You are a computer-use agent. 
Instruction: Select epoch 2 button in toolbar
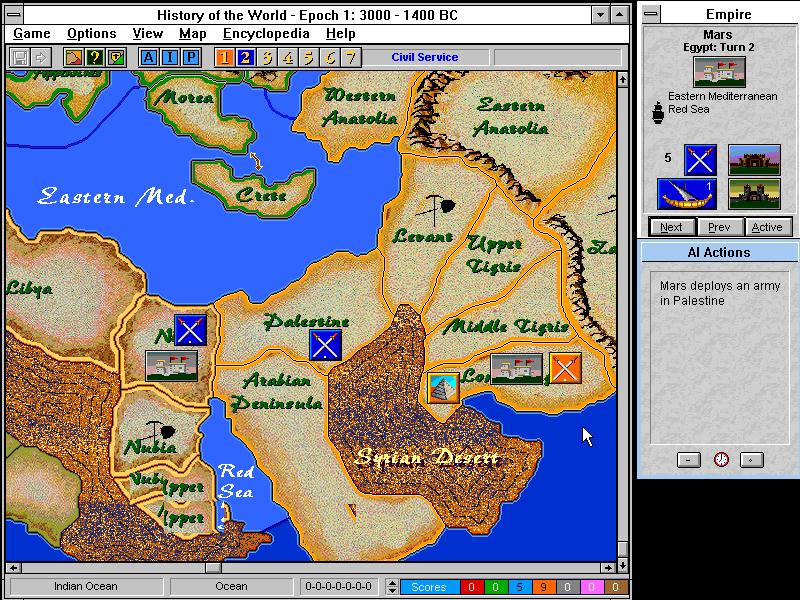245,57
